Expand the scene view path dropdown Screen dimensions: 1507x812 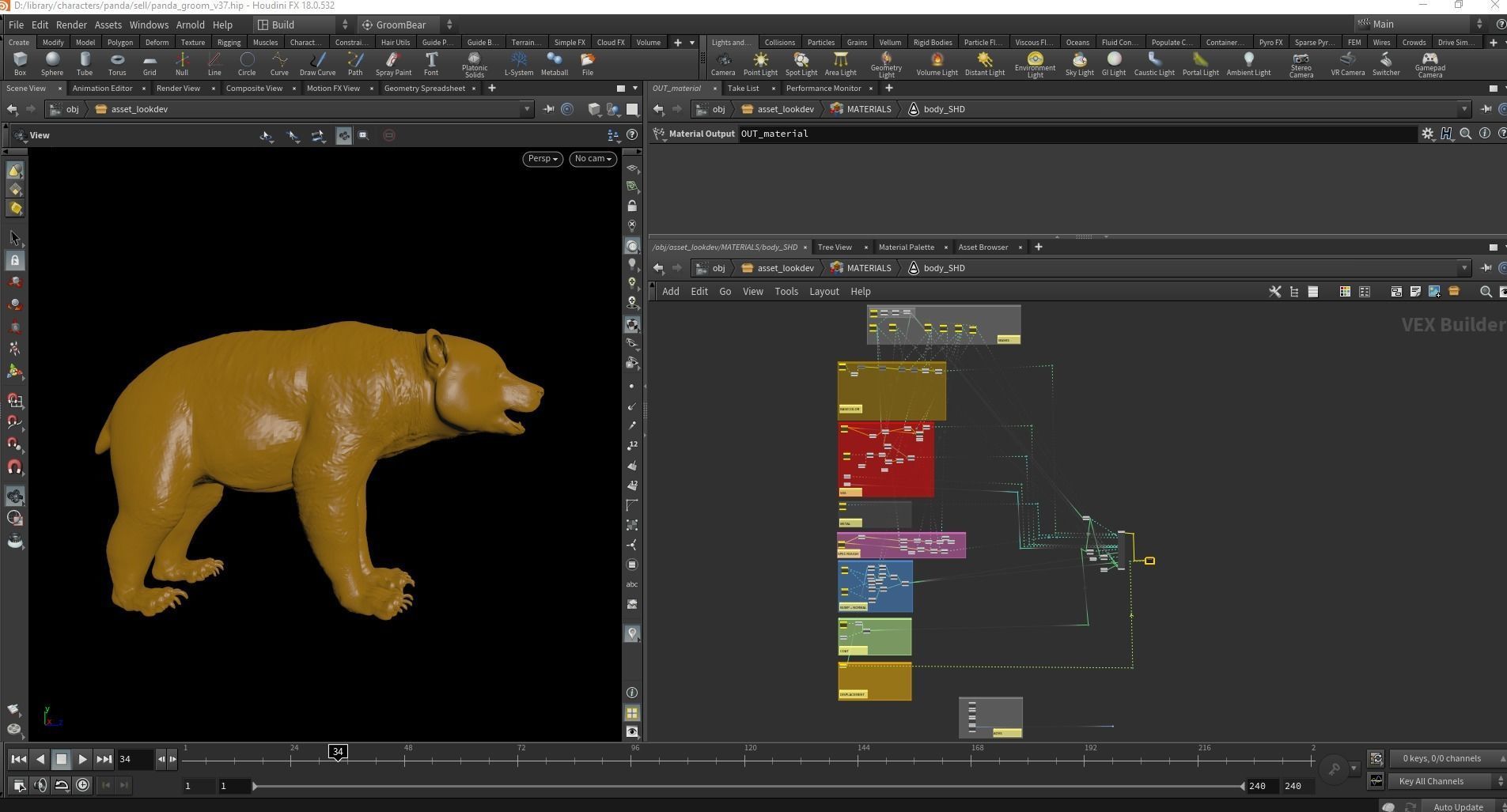click(x=527, y=109)
